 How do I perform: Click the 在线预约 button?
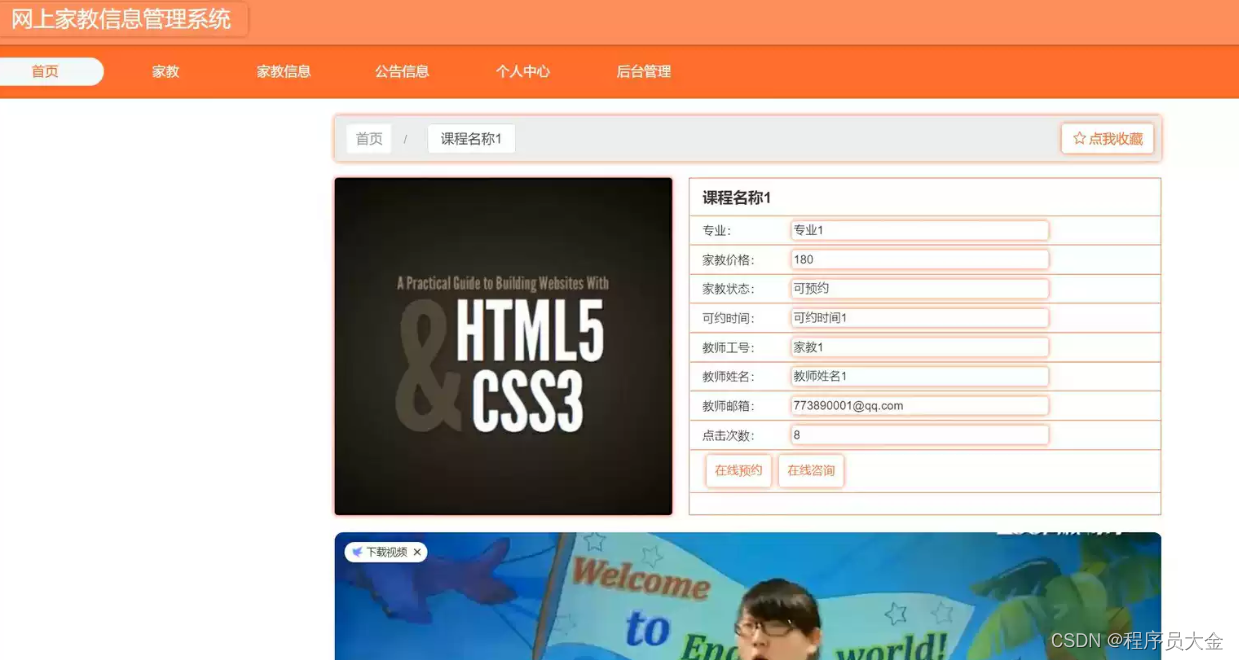[738, 470]
